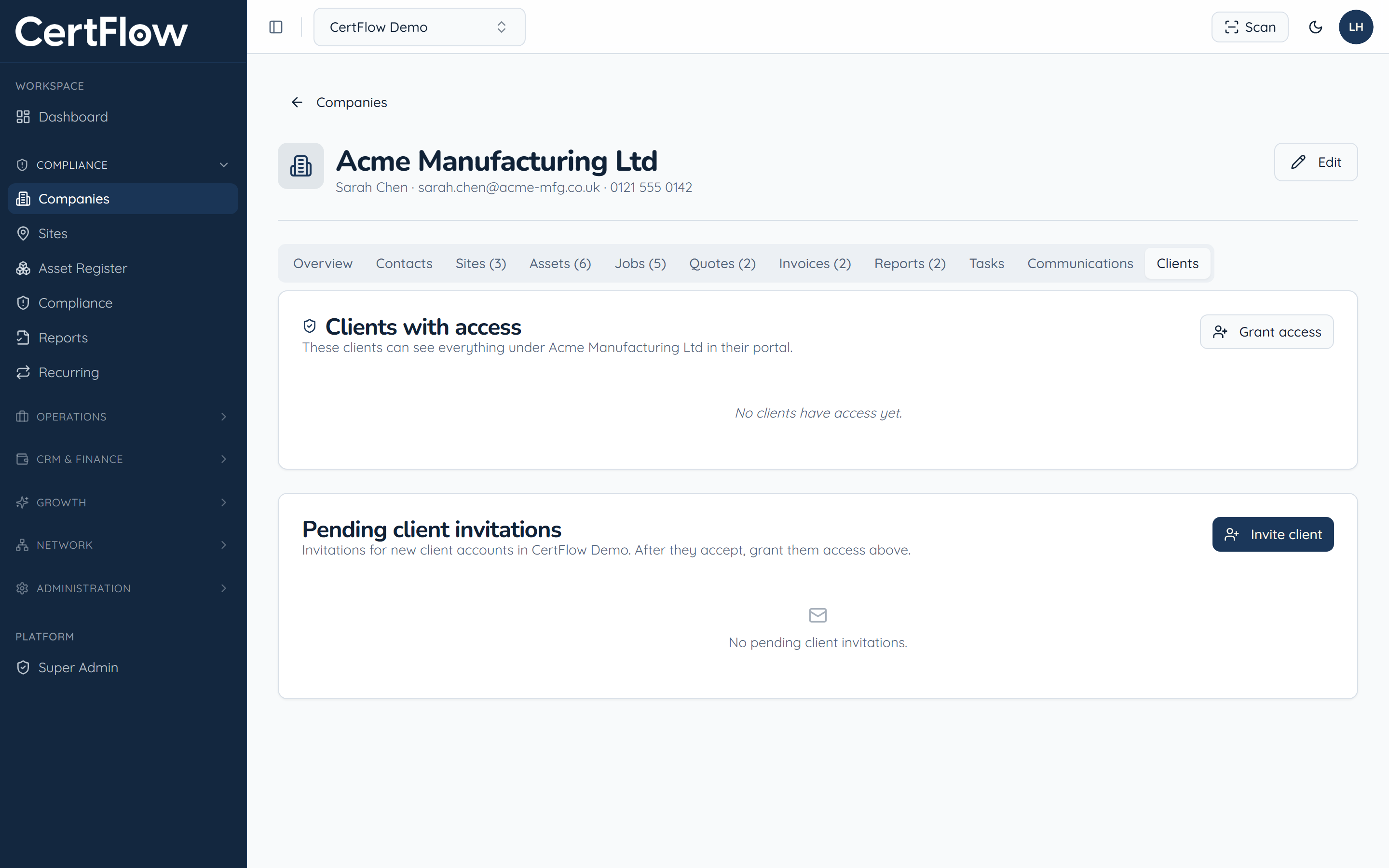Open the Sites (3) tab
Image resolution: width=1389 pixels, height=868 pixels.
pyautogui.click(x=481, y=263)
